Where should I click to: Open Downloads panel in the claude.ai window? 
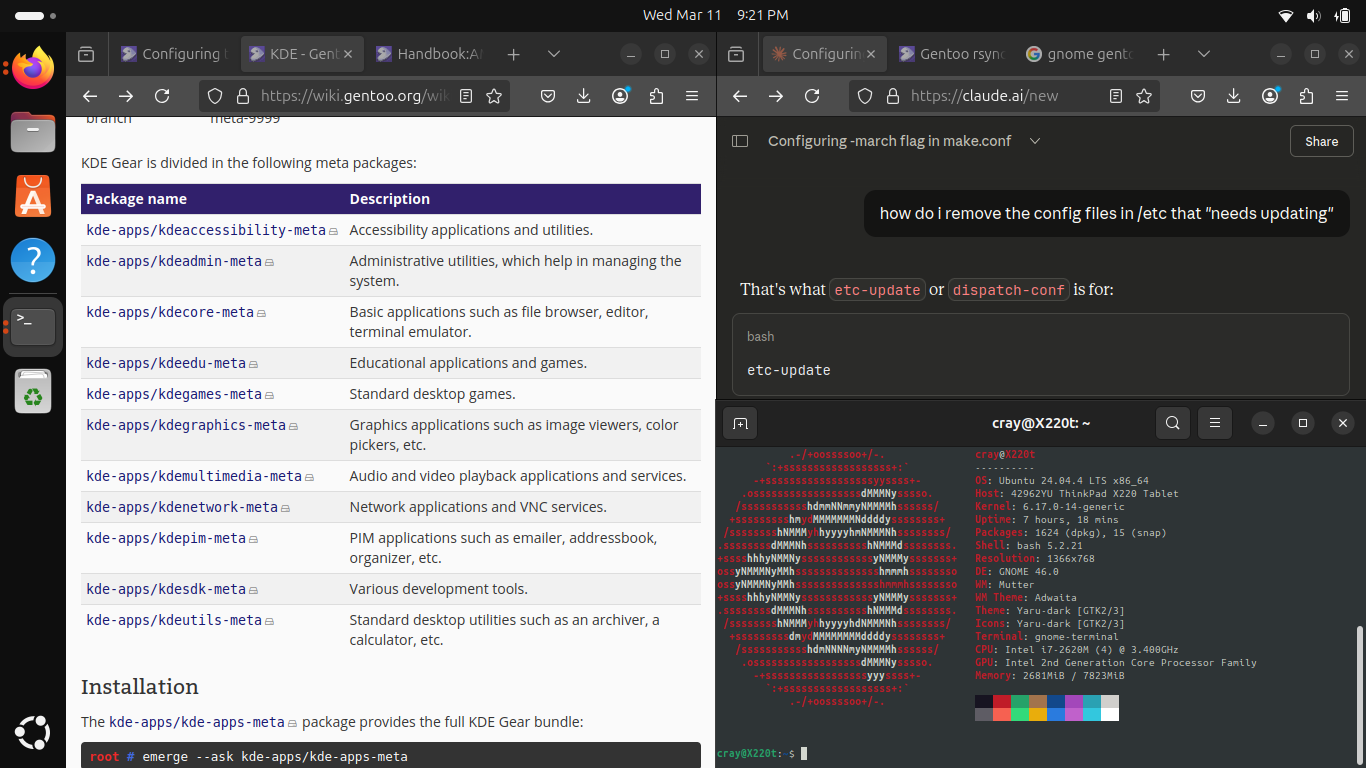[x=1234, y=96]
